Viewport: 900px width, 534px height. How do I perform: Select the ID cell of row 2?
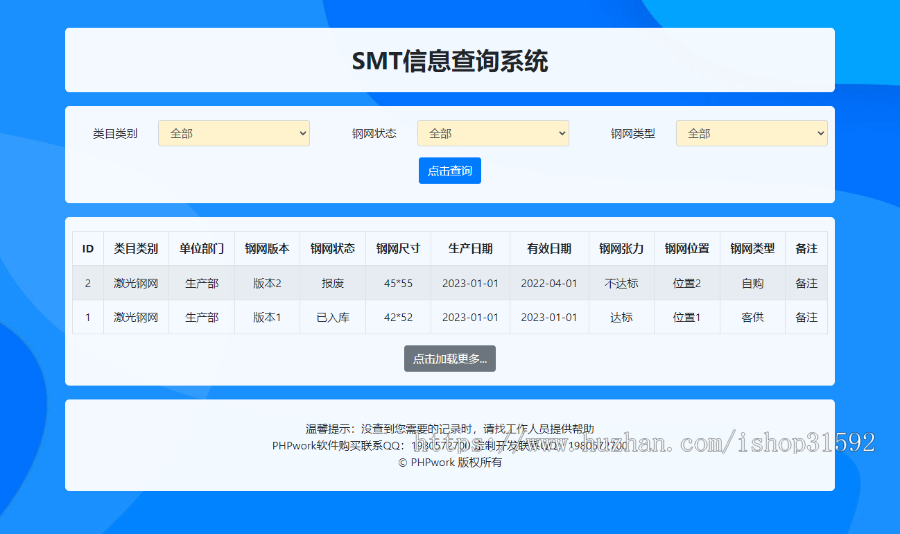click(88, 283)
